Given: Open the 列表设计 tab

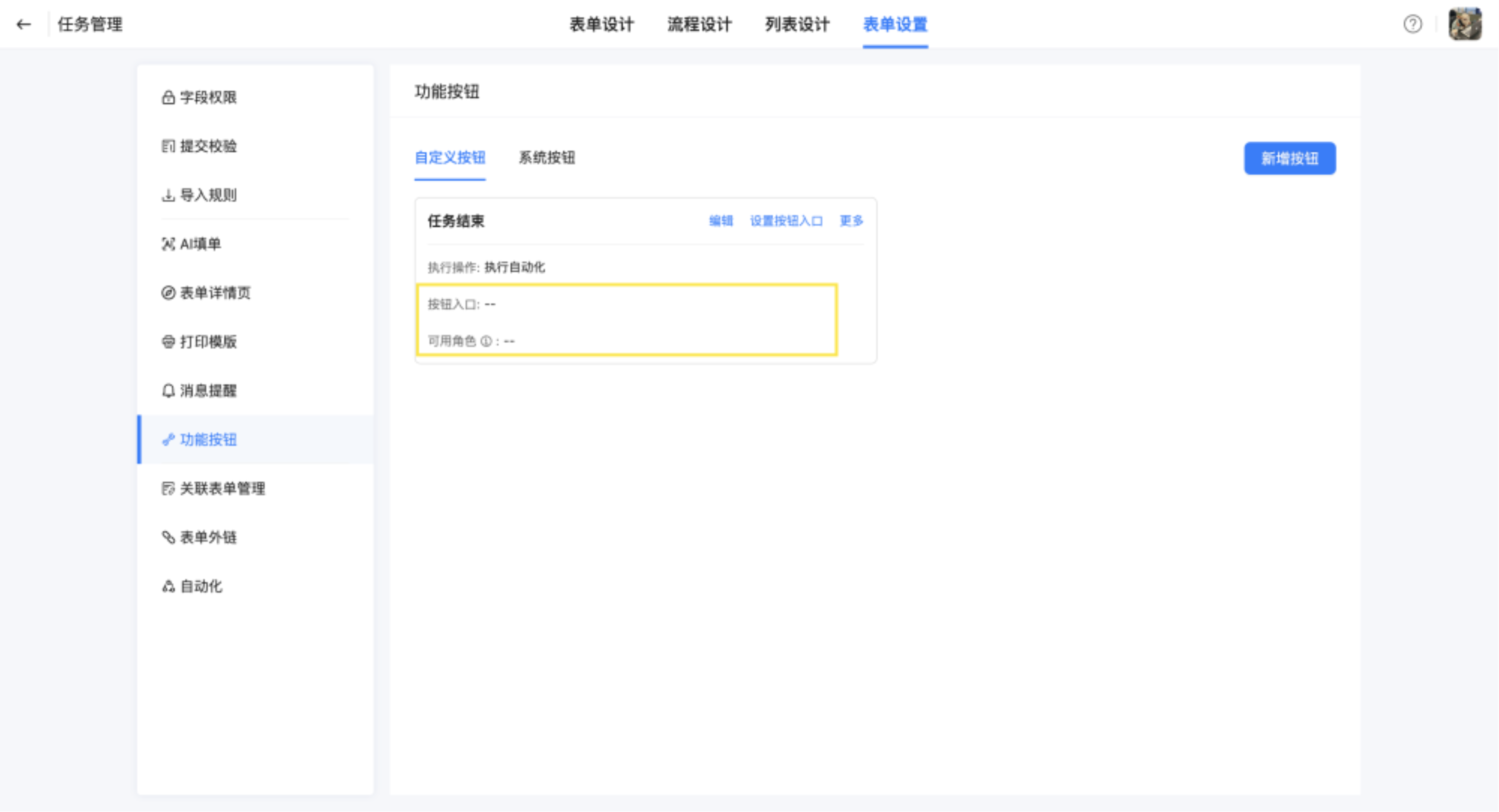Looking at the screenshot, I should pyautogui.click(x=797, y=25).
